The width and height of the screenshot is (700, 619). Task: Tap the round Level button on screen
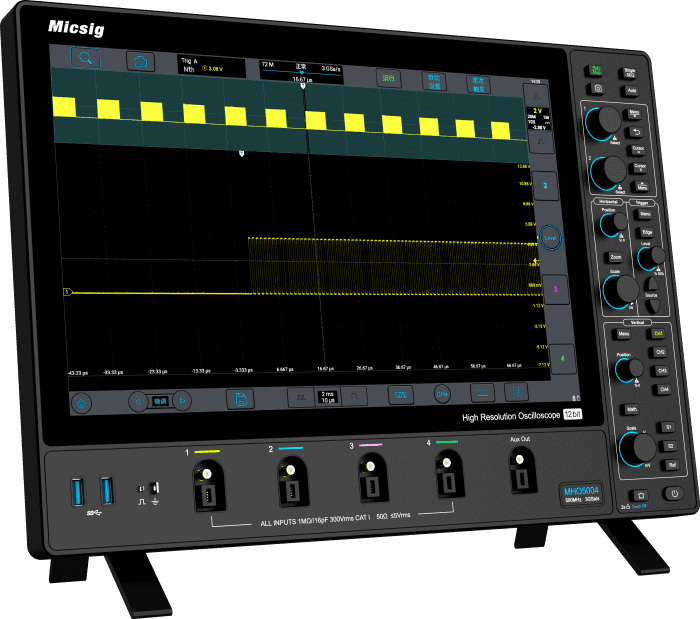point(550,237)
